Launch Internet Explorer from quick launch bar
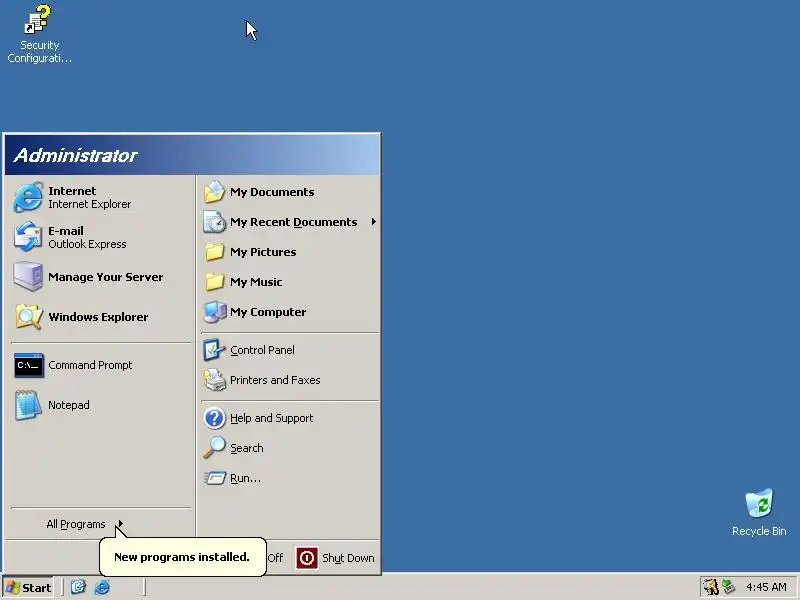Viewport: 800px width, 600px height. pos(102,587)
